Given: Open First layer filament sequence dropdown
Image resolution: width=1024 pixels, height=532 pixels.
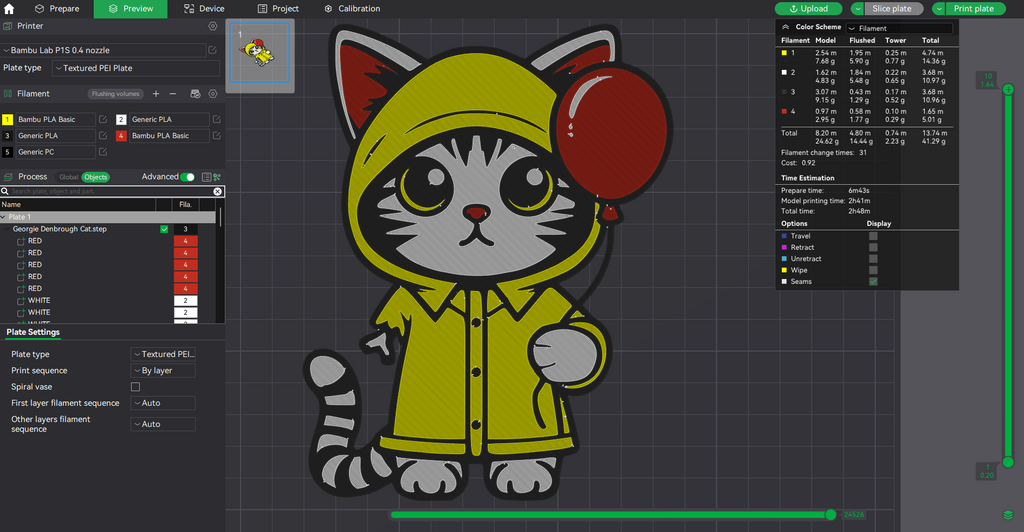Looking at the screenshot, I should [163, 403].
